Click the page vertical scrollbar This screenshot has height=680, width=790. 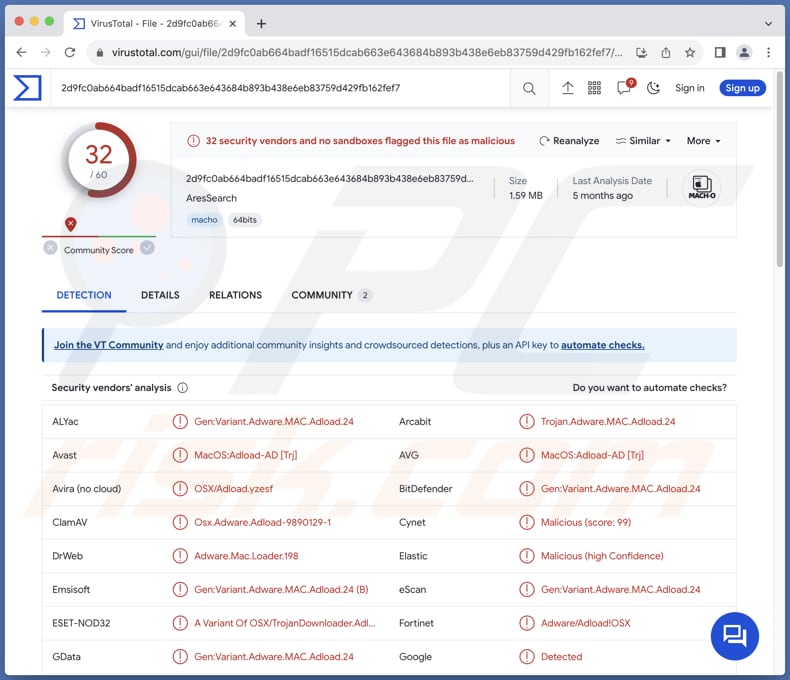[780, 171]
